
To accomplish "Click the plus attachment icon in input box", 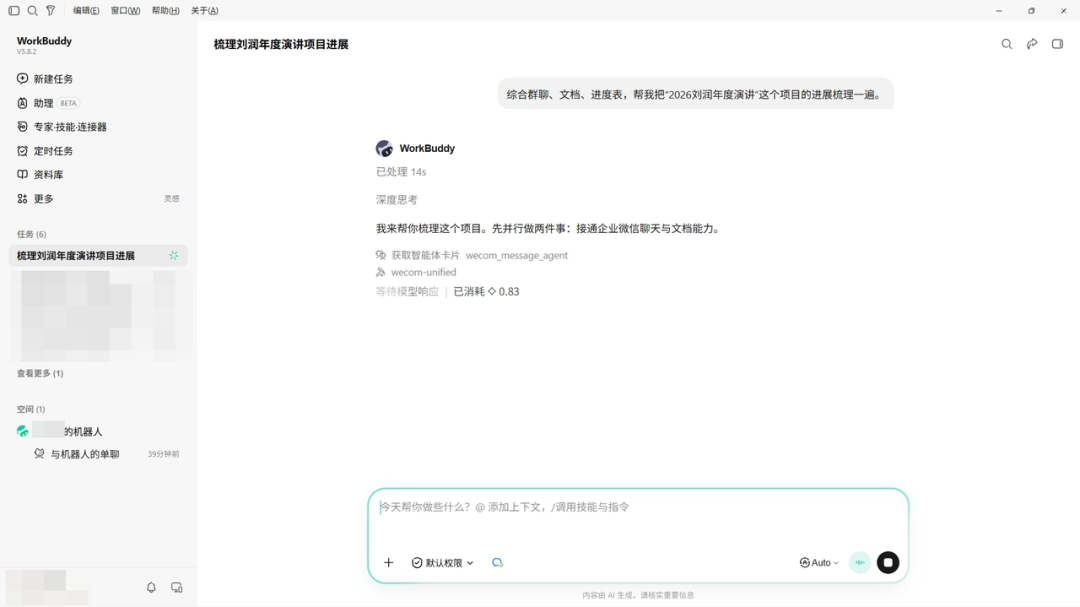I will 388,563.
